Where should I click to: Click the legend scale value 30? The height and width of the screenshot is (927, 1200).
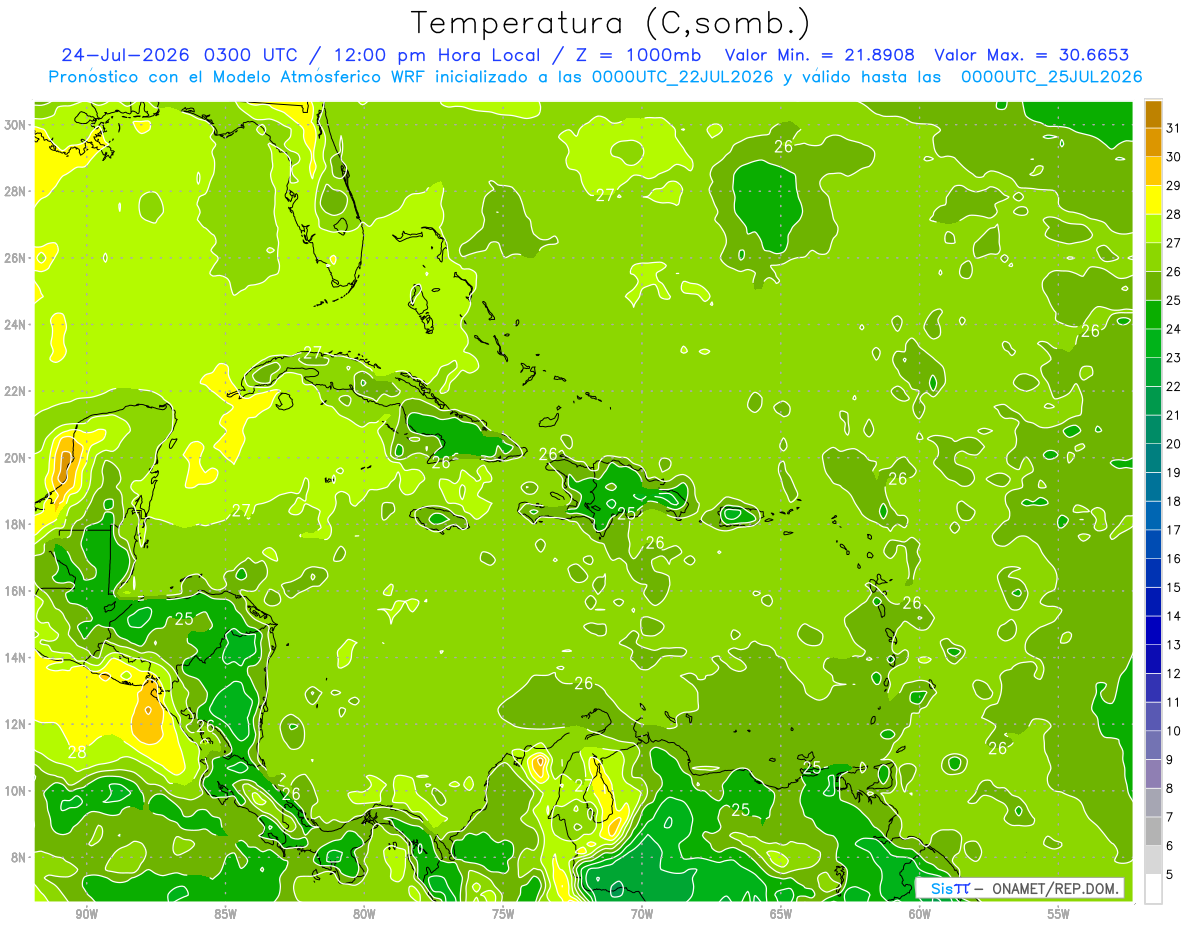(x=1174, y=156)
